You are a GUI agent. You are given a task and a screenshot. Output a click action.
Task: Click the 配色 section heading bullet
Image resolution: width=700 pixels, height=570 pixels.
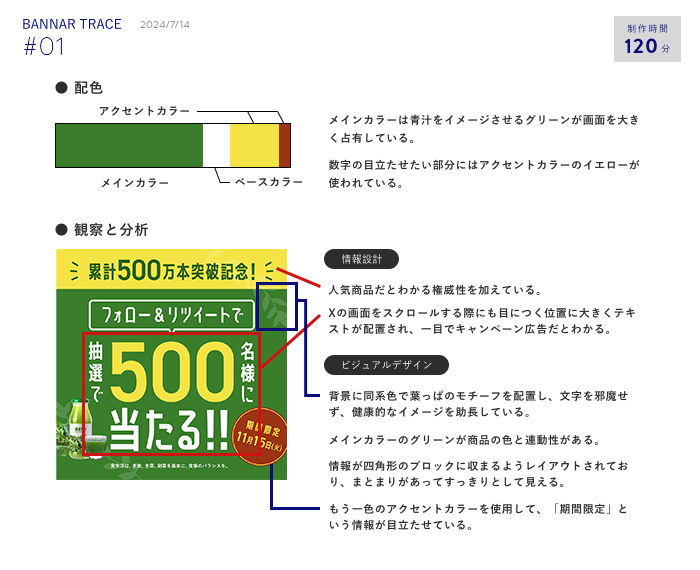click(61, 88)
